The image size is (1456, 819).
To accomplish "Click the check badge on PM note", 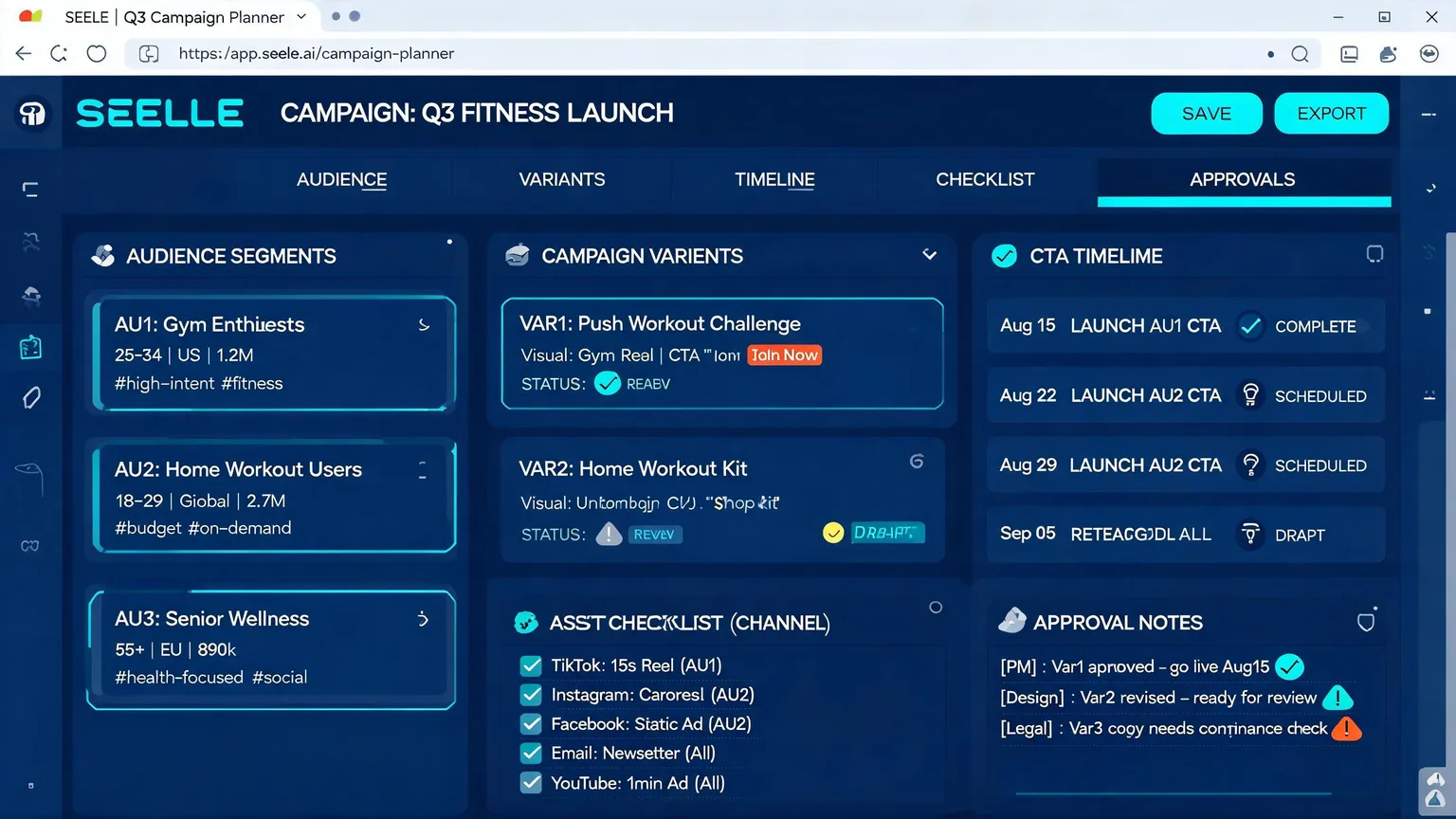I will (1289, 667).
